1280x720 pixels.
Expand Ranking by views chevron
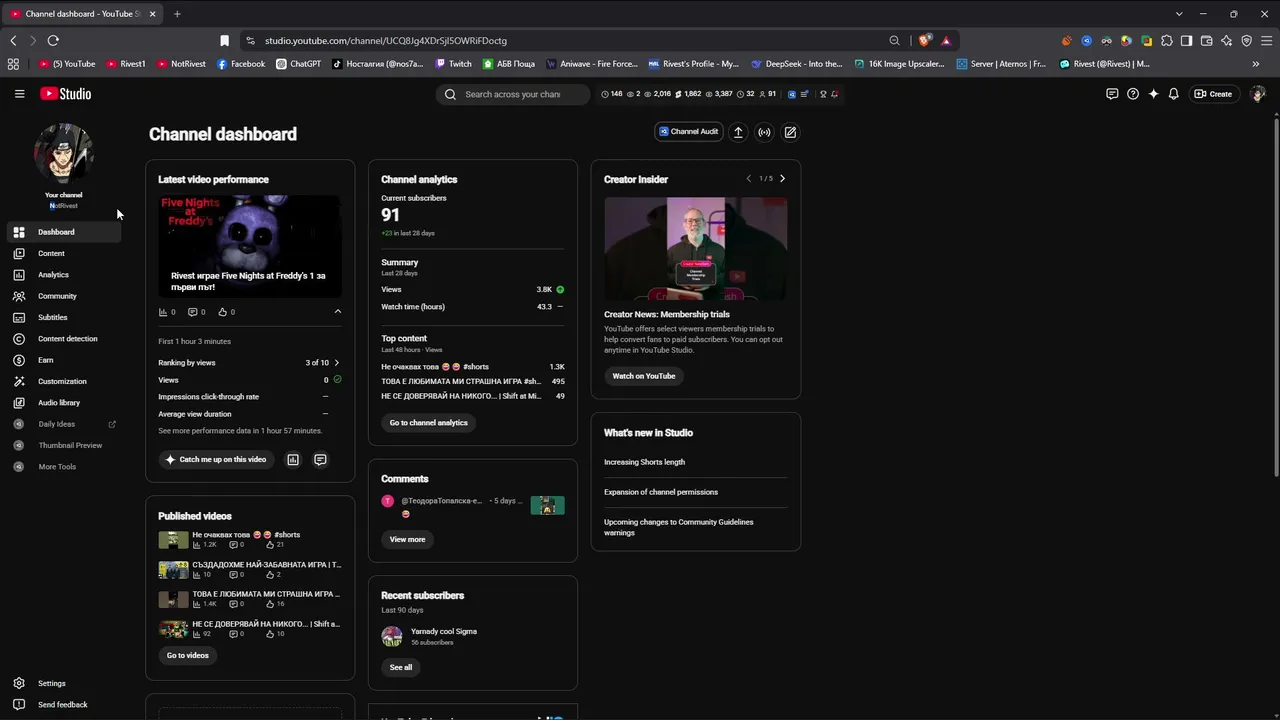[x=336, y=363]
